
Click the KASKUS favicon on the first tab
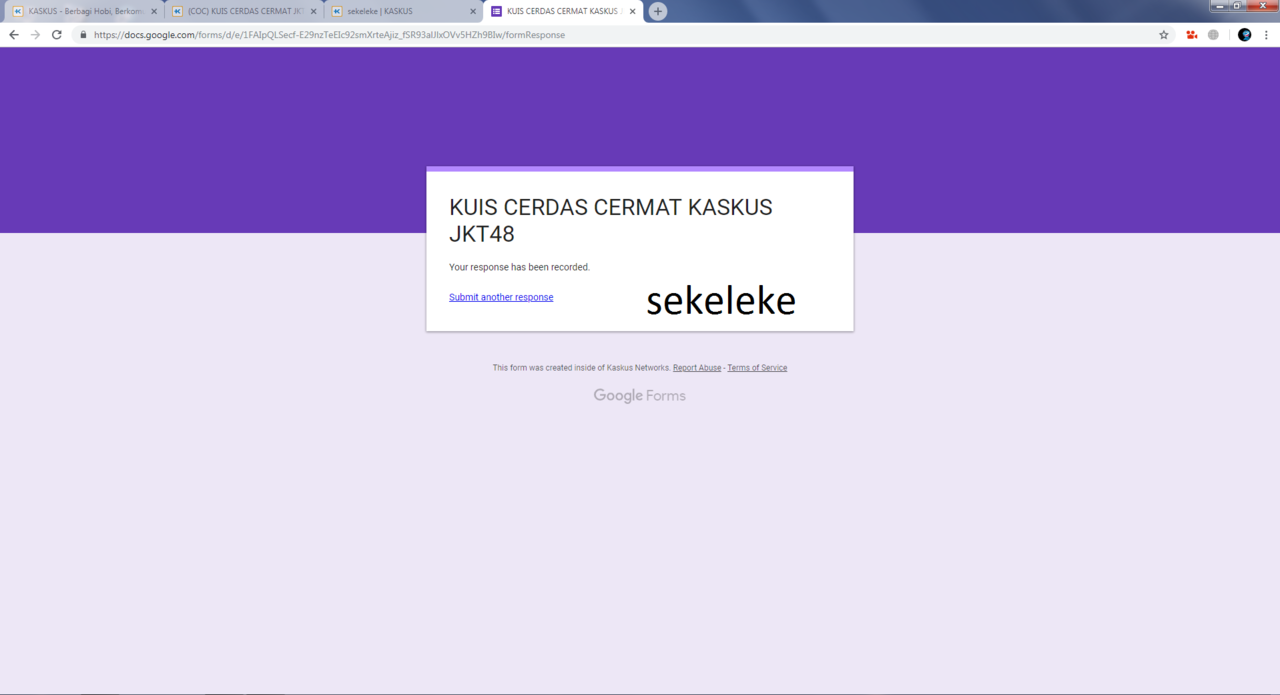tap(19, 11)
